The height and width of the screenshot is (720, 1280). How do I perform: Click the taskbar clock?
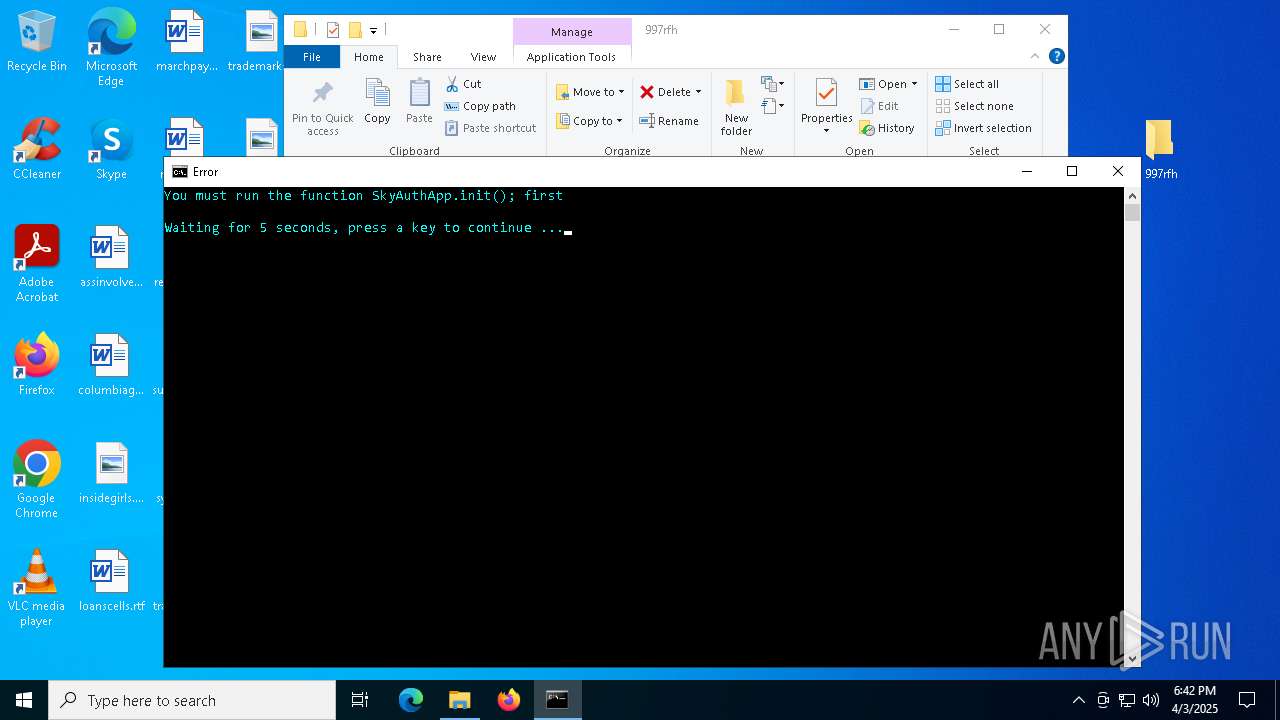pyautogui.click(x=1195, y=700)
